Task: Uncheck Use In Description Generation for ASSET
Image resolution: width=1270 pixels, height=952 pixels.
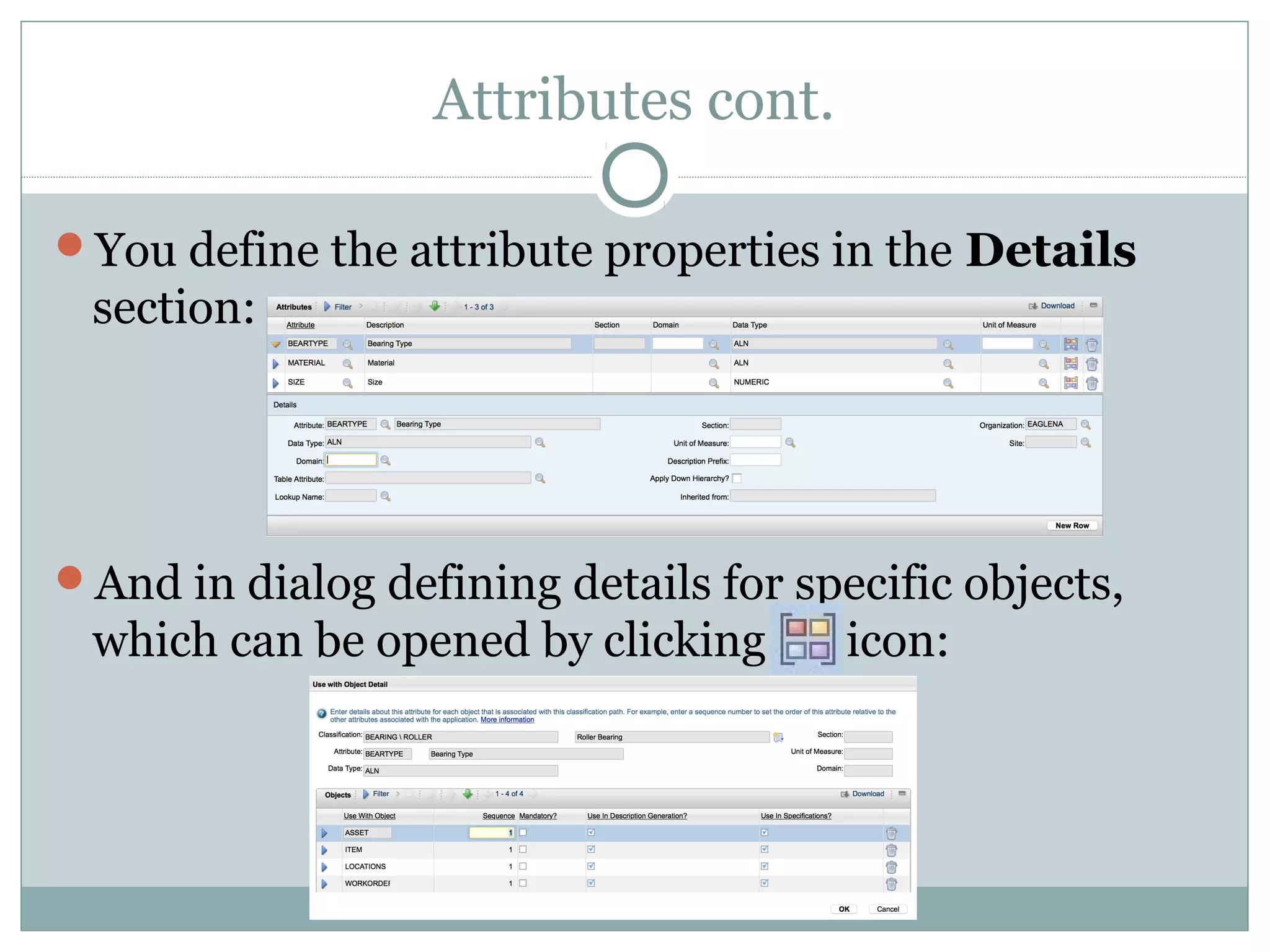Action: 591,832
